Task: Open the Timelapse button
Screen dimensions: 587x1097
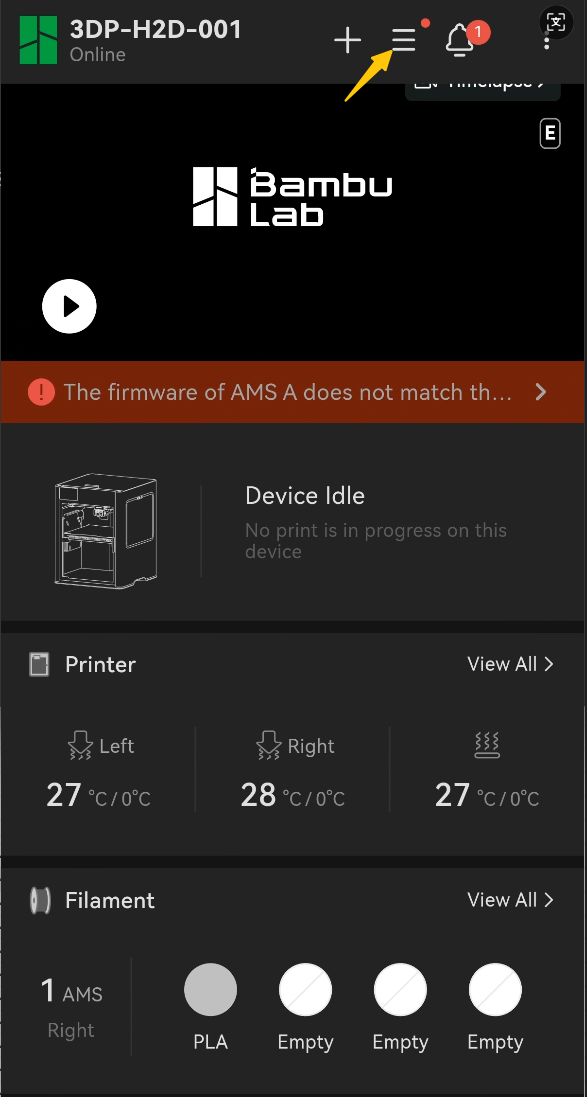Action: [x=483, y=85]
